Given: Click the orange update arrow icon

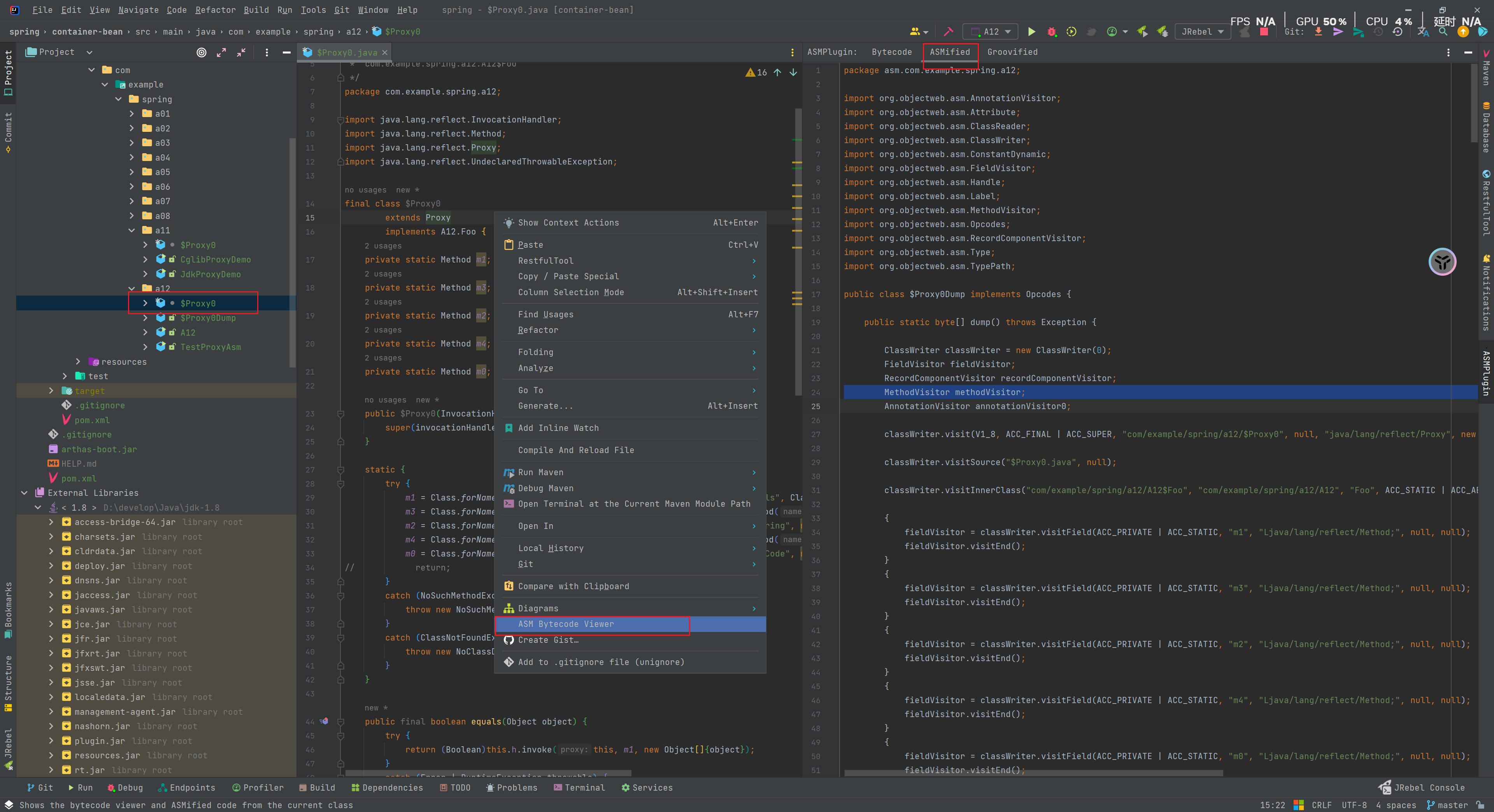Looking at the screenshot, I should pos(1463,32).
